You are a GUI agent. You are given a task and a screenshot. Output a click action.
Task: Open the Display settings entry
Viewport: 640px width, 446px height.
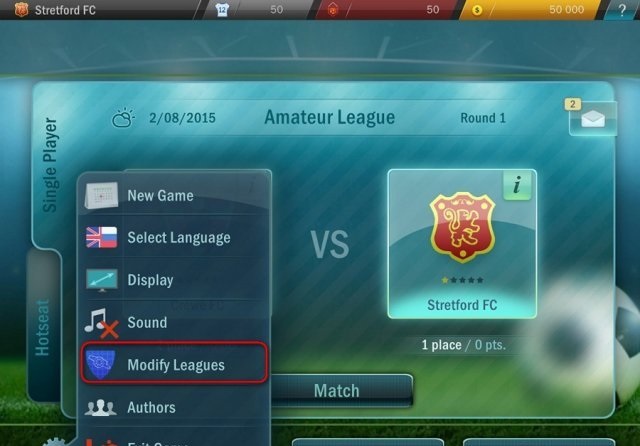(175, 280)
